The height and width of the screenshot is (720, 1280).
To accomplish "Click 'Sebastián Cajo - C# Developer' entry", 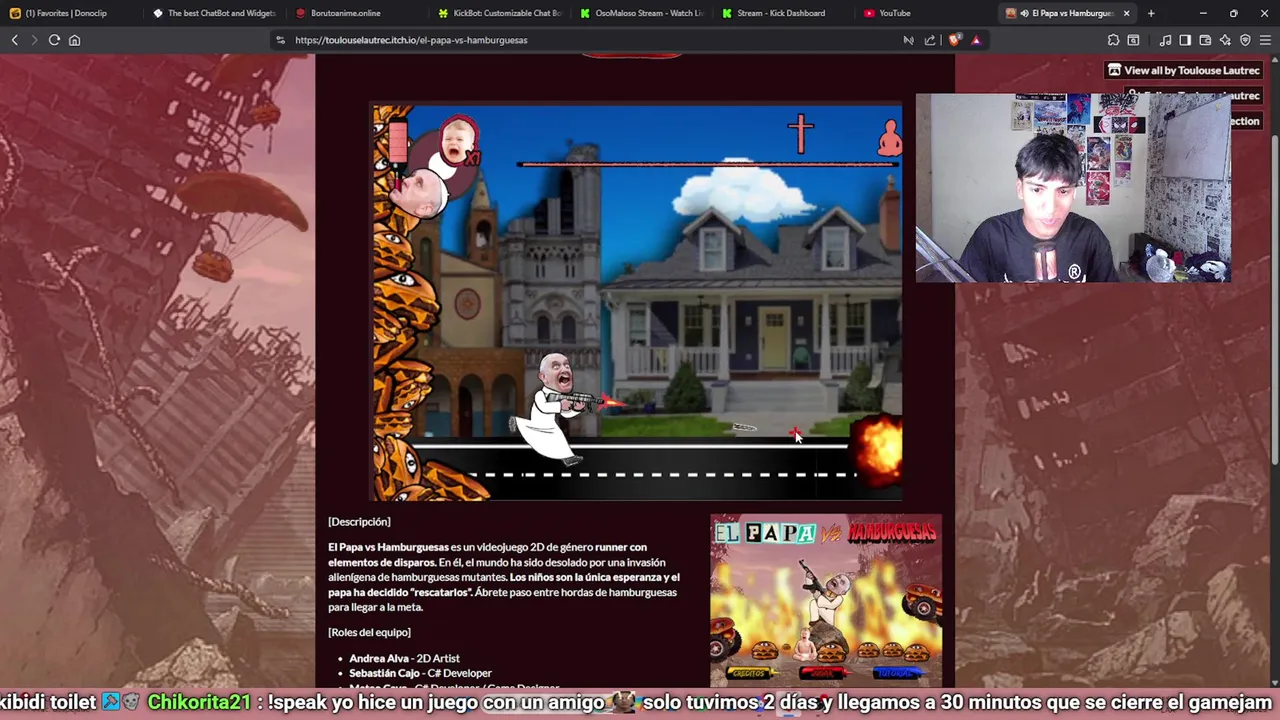I will (x=420, y=673).
